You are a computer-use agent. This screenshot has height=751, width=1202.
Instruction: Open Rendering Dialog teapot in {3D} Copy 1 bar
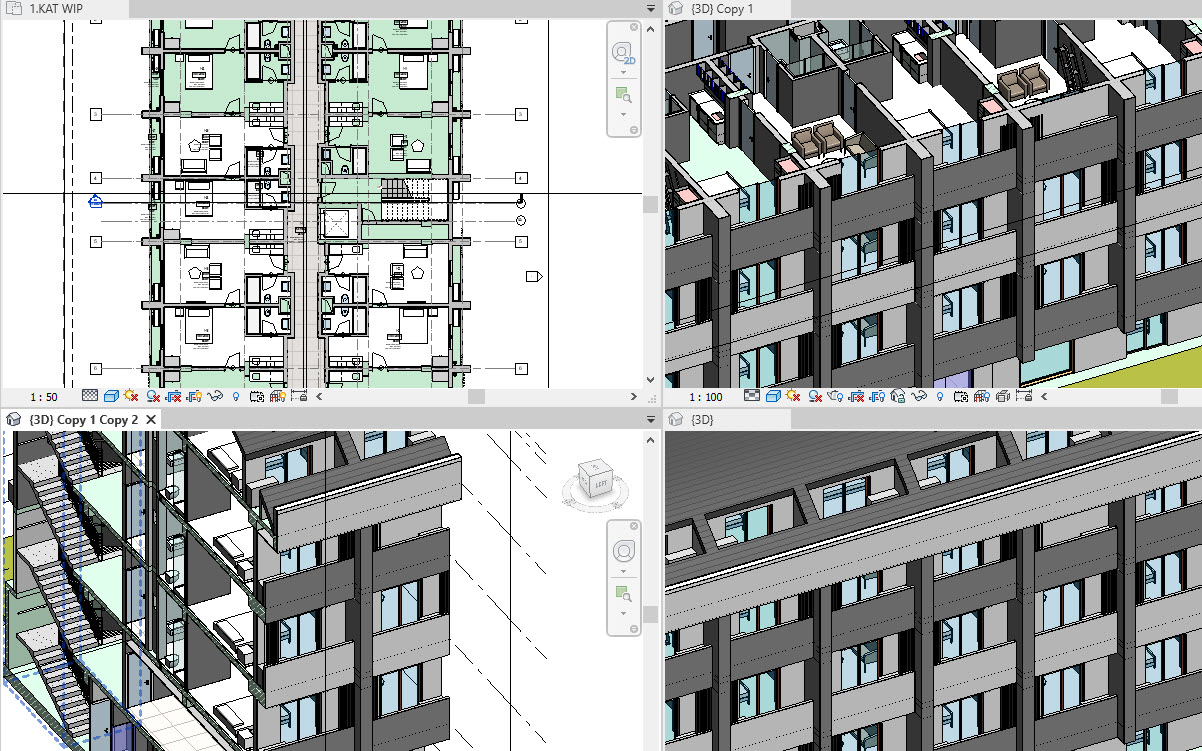click(x=836, y=397)
